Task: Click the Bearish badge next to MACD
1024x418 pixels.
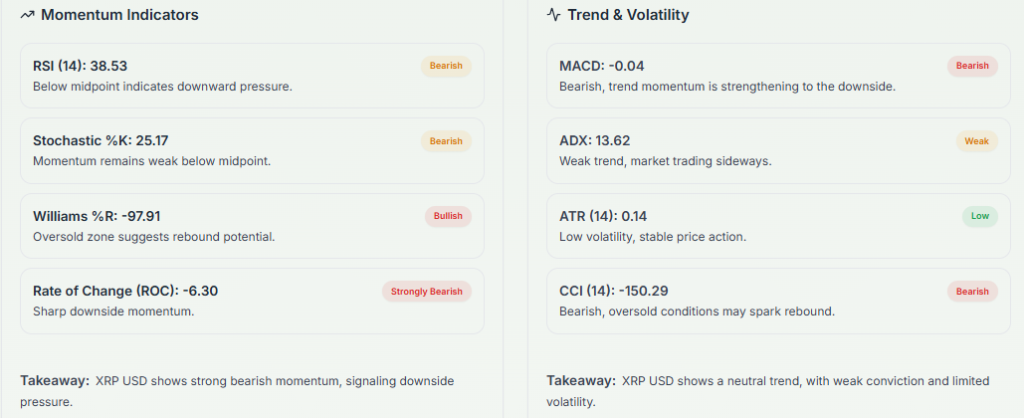Action: (x=972, y=66)
